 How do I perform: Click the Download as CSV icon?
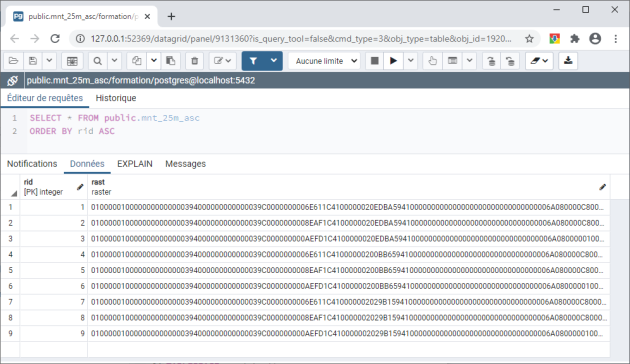coord(568,61)
